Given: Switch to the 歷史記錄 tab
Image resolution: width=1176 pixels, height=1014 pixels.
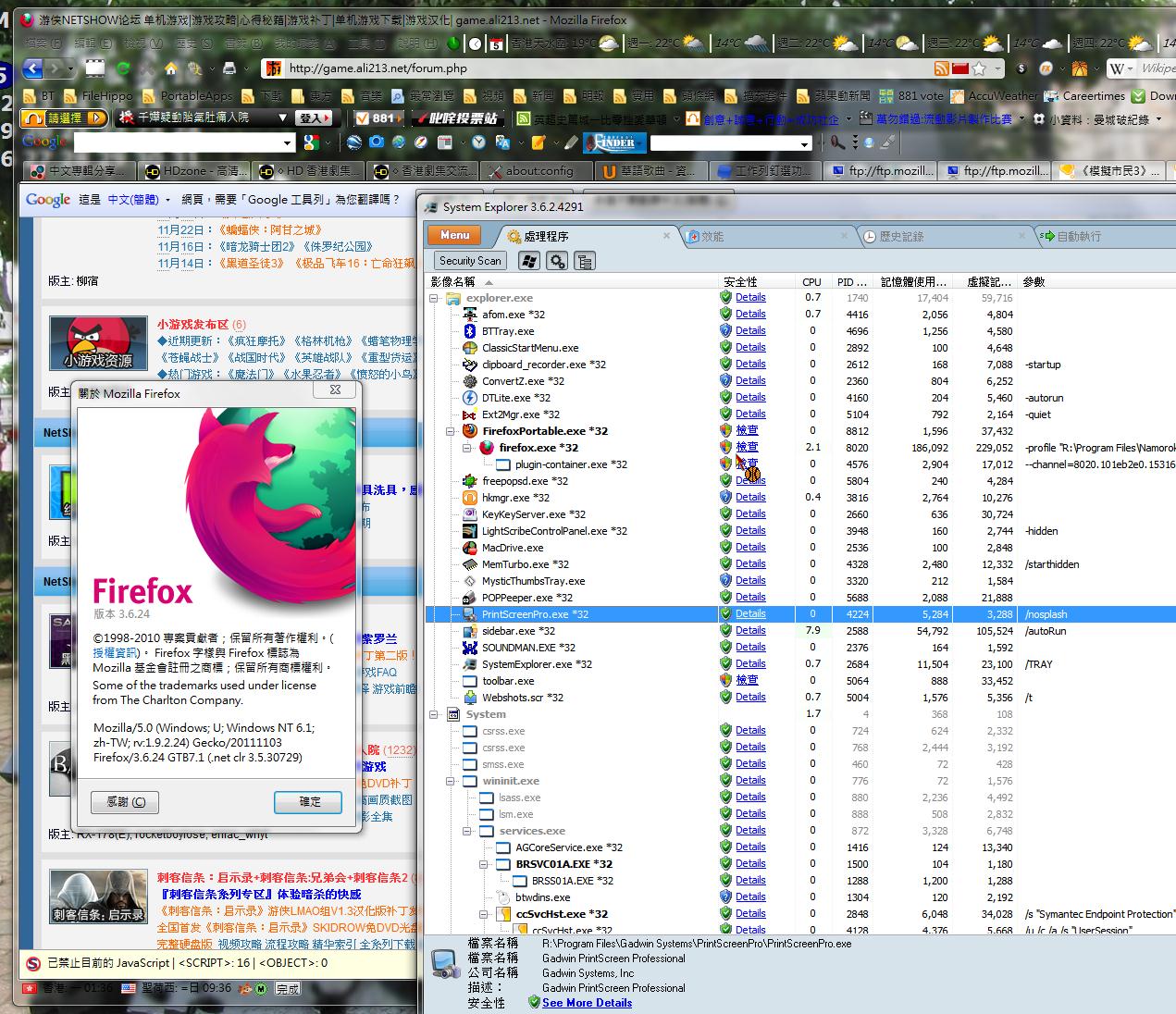Looking at the screenshot, I should pos(901,237).
